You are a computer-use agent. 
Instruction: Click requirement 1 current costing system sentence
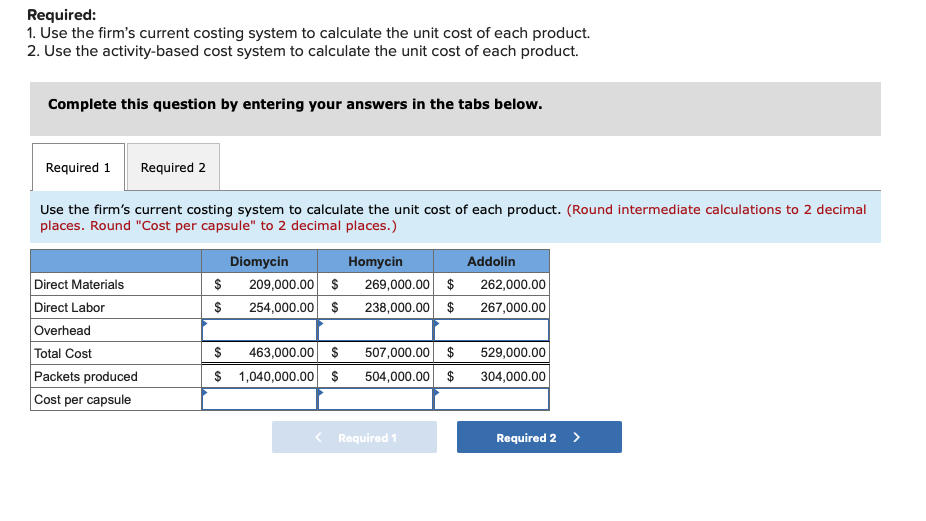tap(308, 33)
